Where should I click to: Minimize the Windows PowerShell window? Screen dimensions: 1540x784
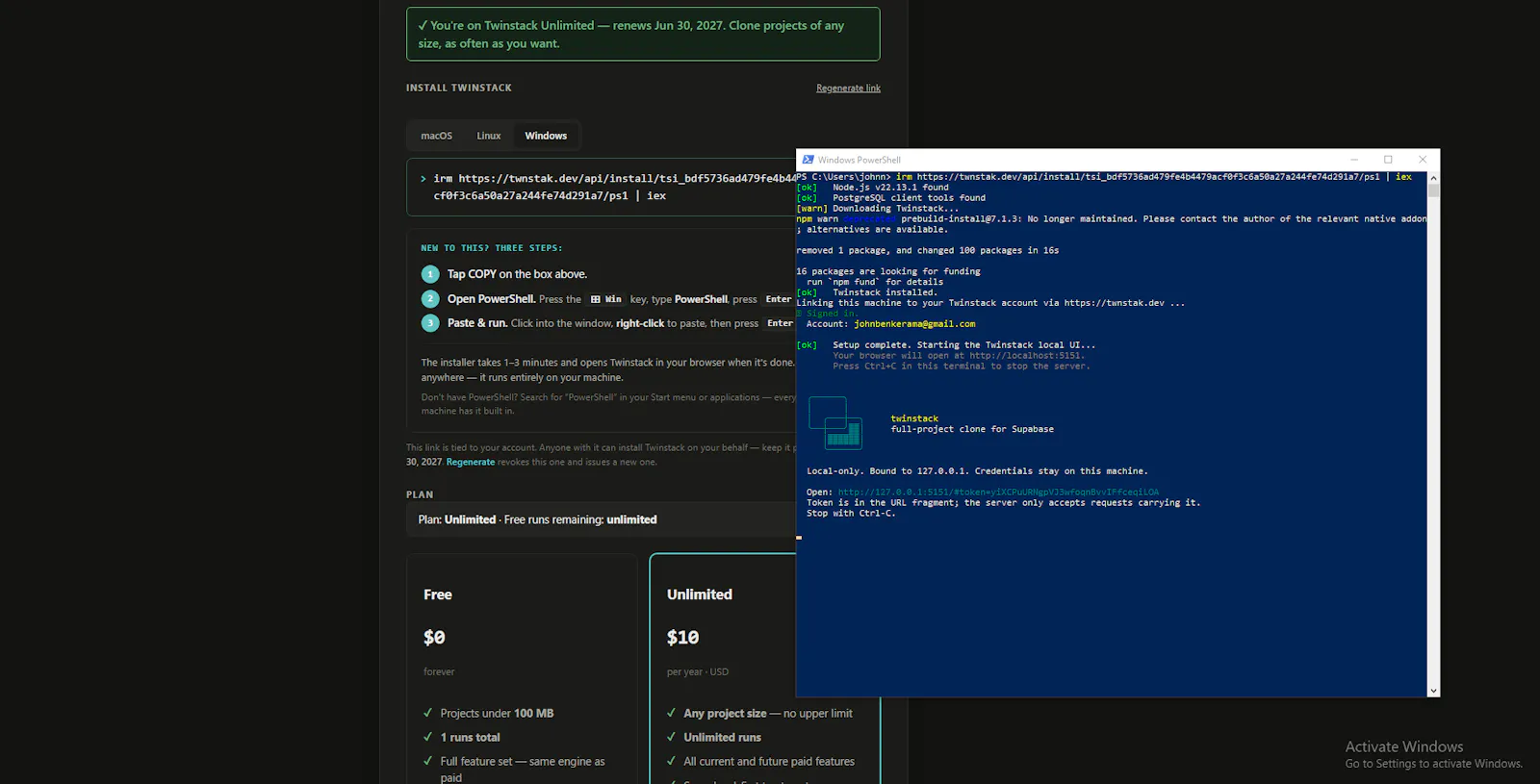(x=1354, y=160)
